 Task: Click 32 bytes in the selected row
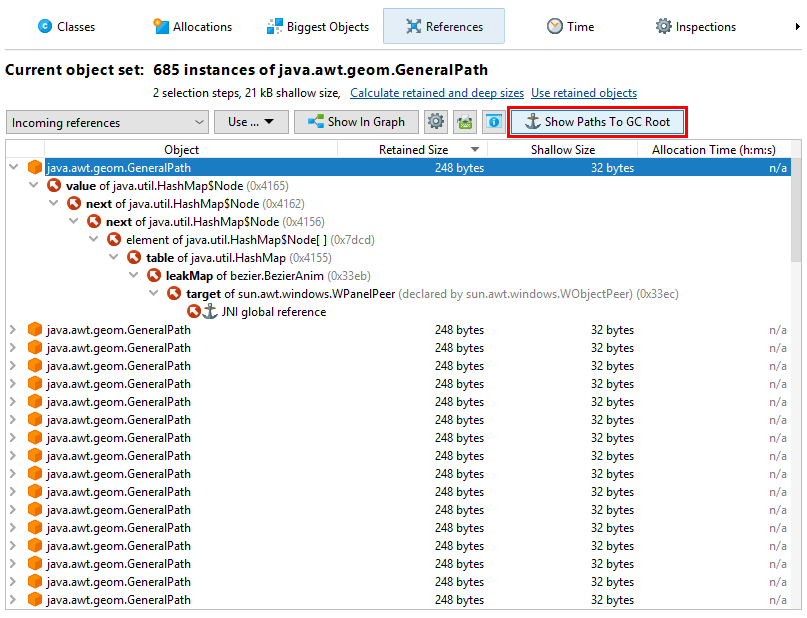[x=612, y=168]
